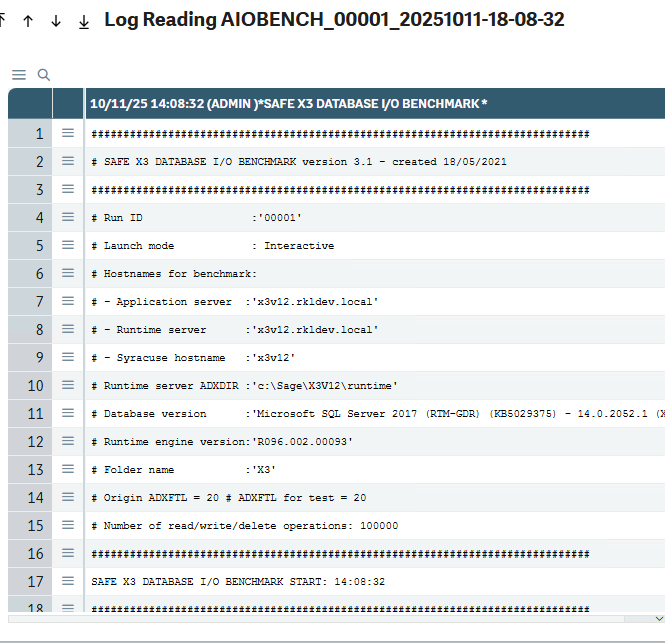Open row actions icon for line 4
This screenshot has height=643, width=665.
coord(68,217)
